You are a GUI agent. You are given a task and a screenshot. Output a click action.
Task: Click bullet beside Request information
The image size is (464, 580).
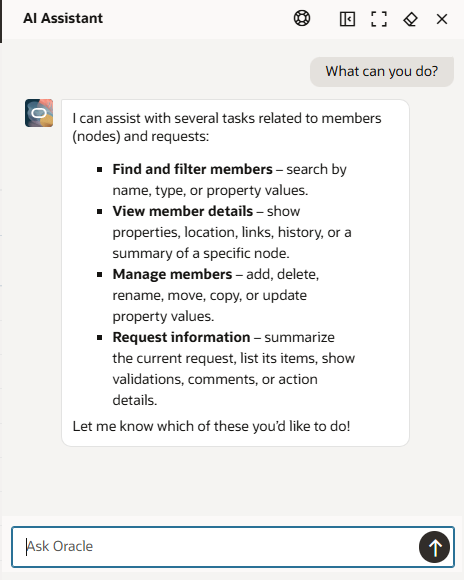[x=100, y=338]
